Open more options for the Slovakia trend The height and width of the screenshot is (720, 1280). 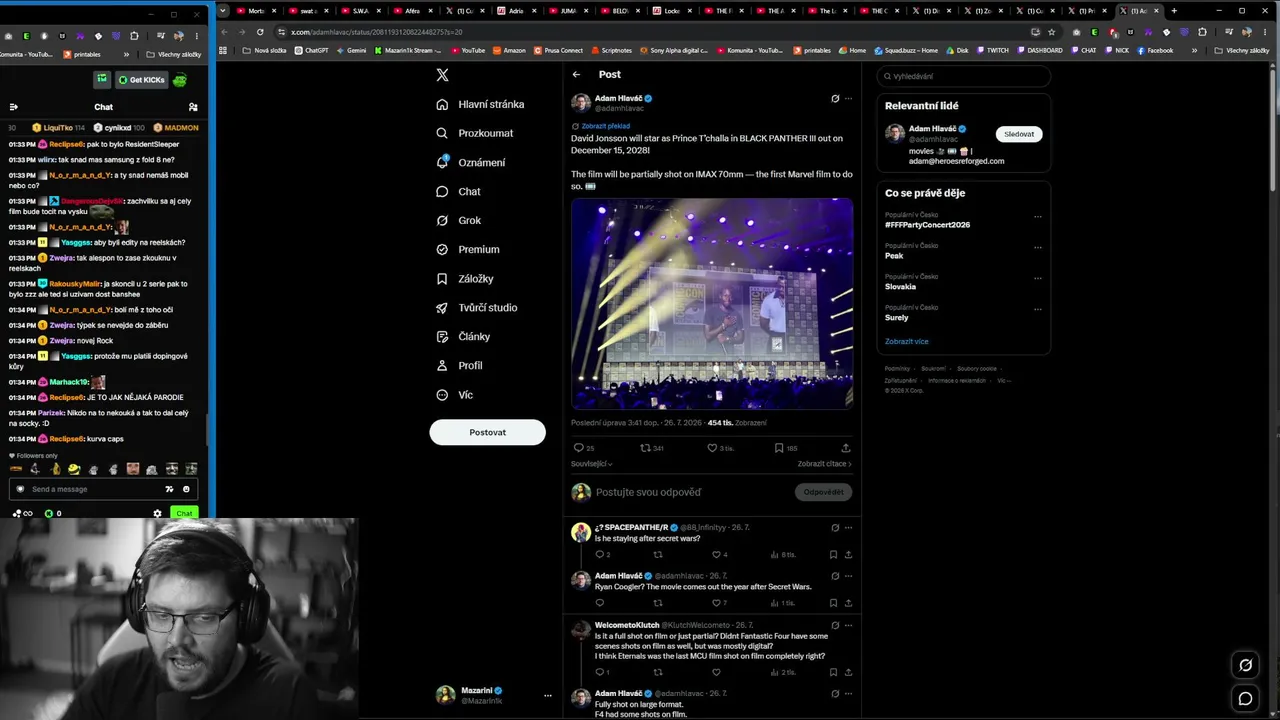[1038, 278]
